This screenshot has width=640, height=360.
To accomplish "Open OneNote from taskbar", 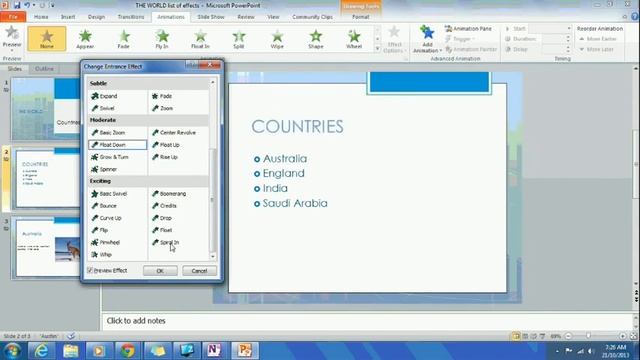I will [x=214, y=351].
